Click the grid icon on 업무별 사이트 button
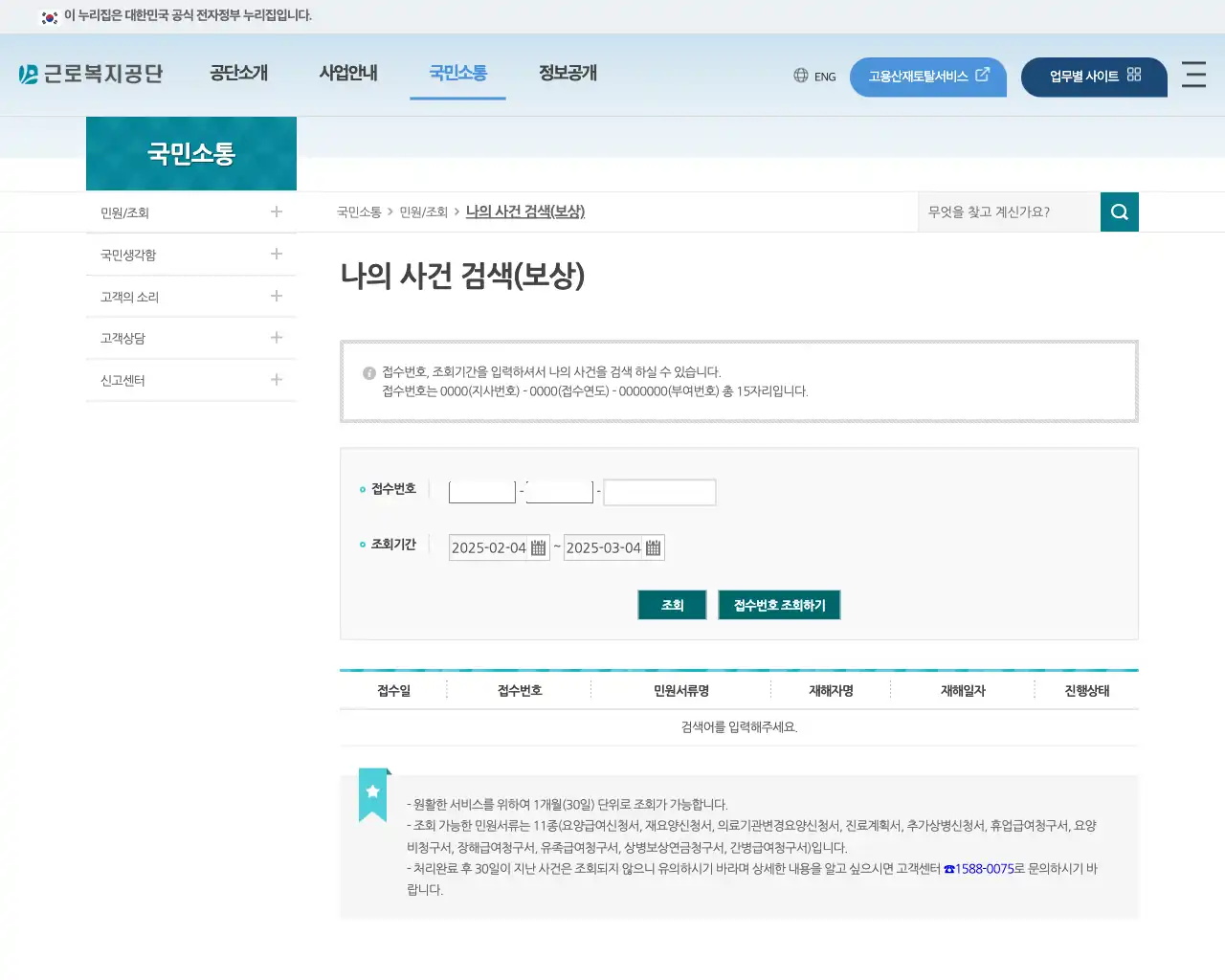 (x=1132, y=76)
